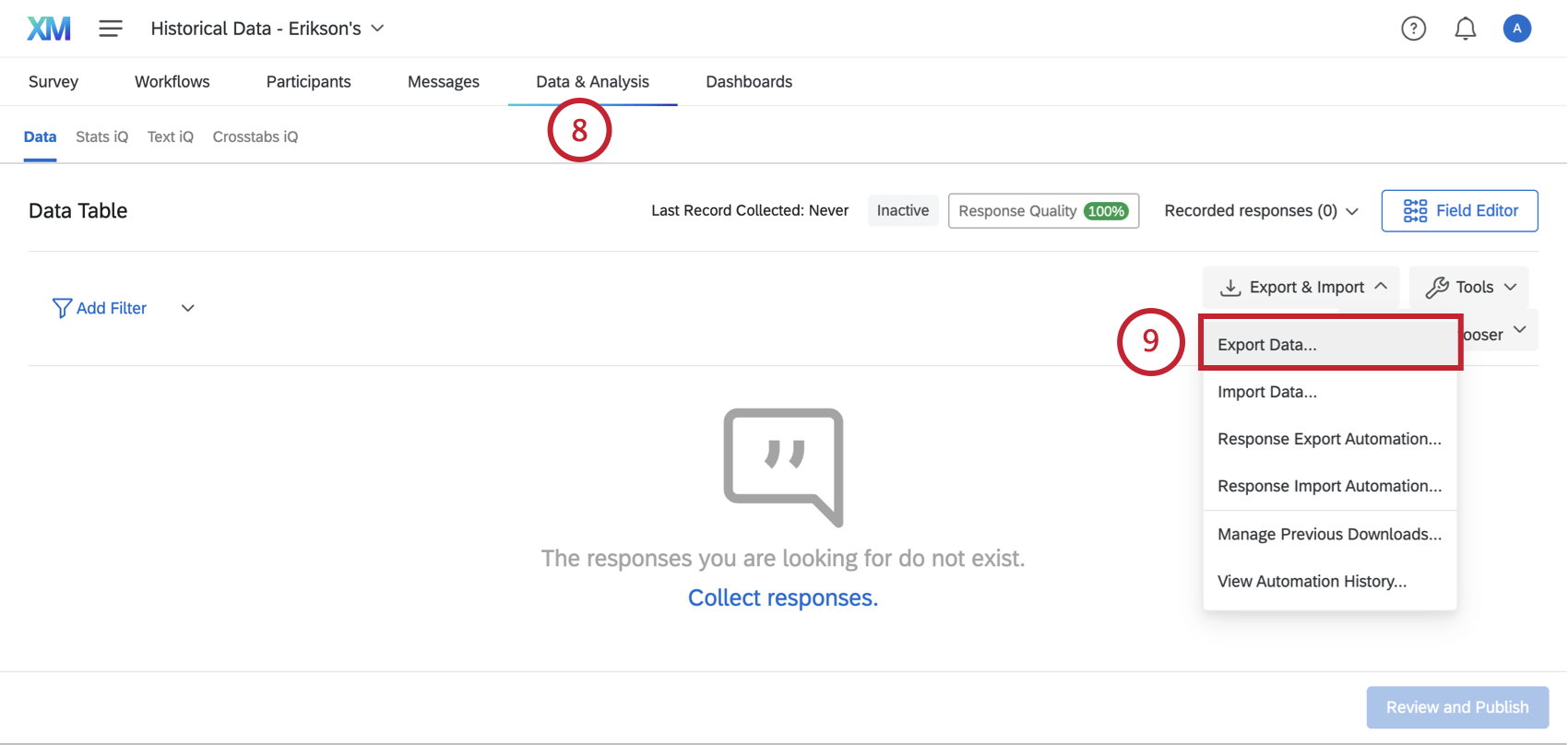Open Manage Previous Downloads
The height and width of the screenshot is (745, 1568).
(x=1330, y=534)
